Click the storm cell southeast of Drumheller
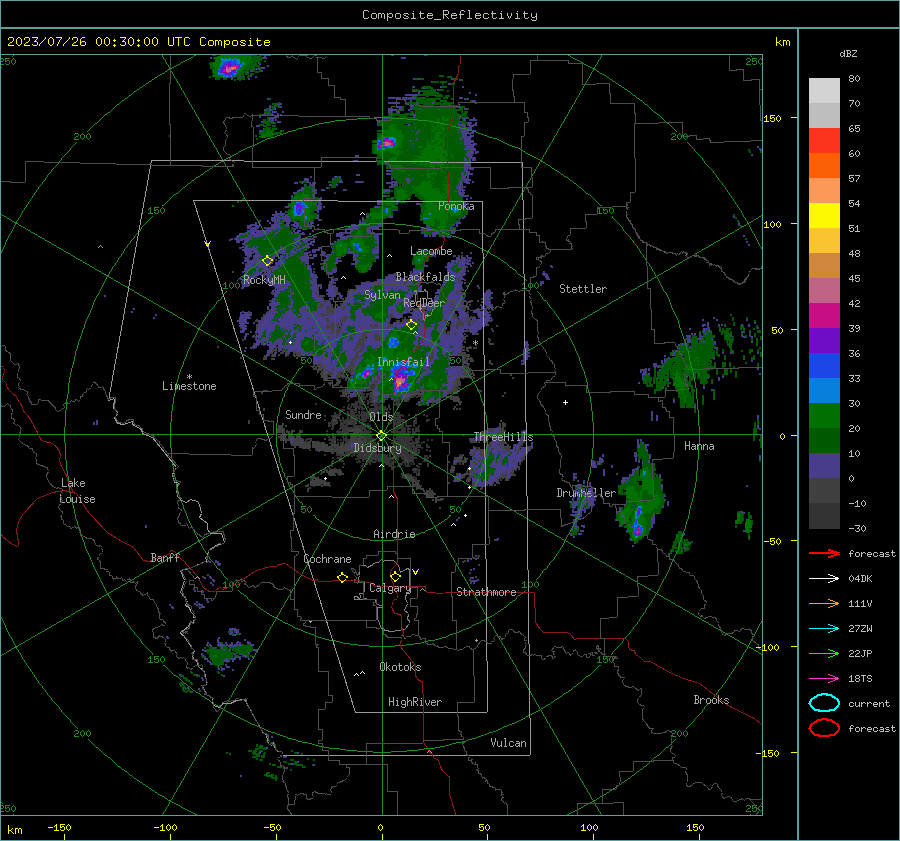 [638, 520]
